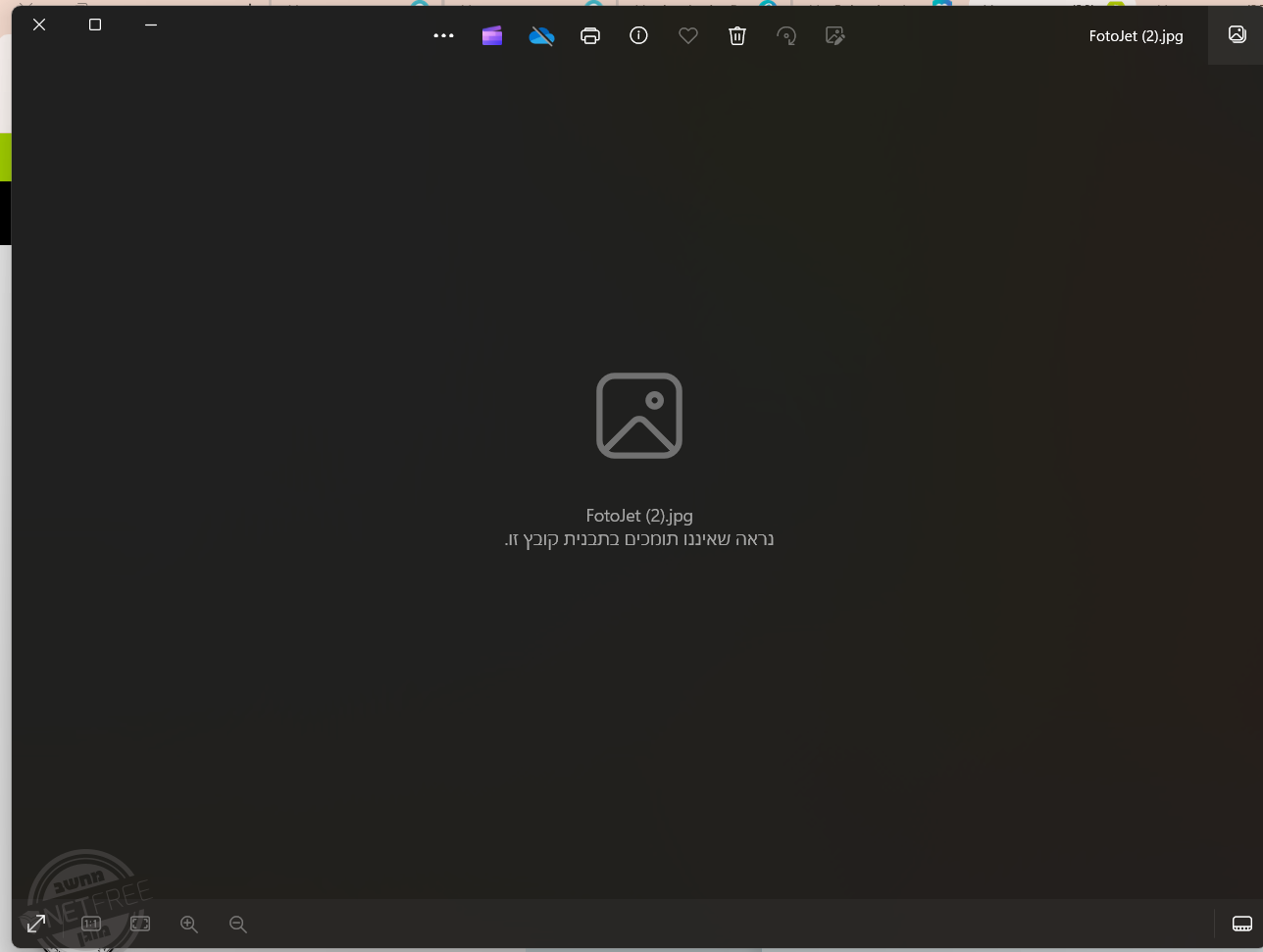Open the gallery view icon at top right

click(x=1237, y=34)
